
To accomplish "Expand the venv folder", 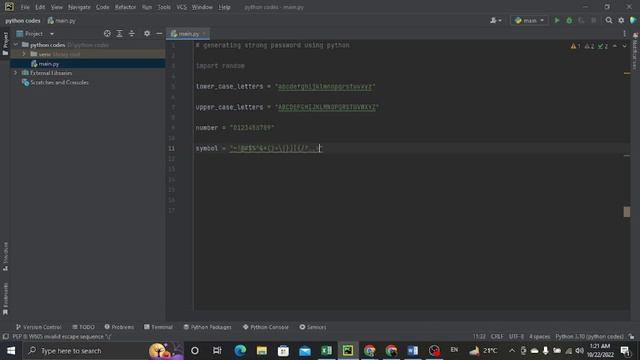I will 24,54.
